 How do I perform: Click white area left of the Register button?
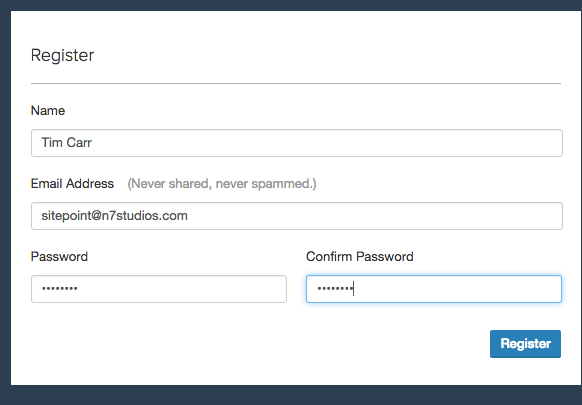click(260, 344)
